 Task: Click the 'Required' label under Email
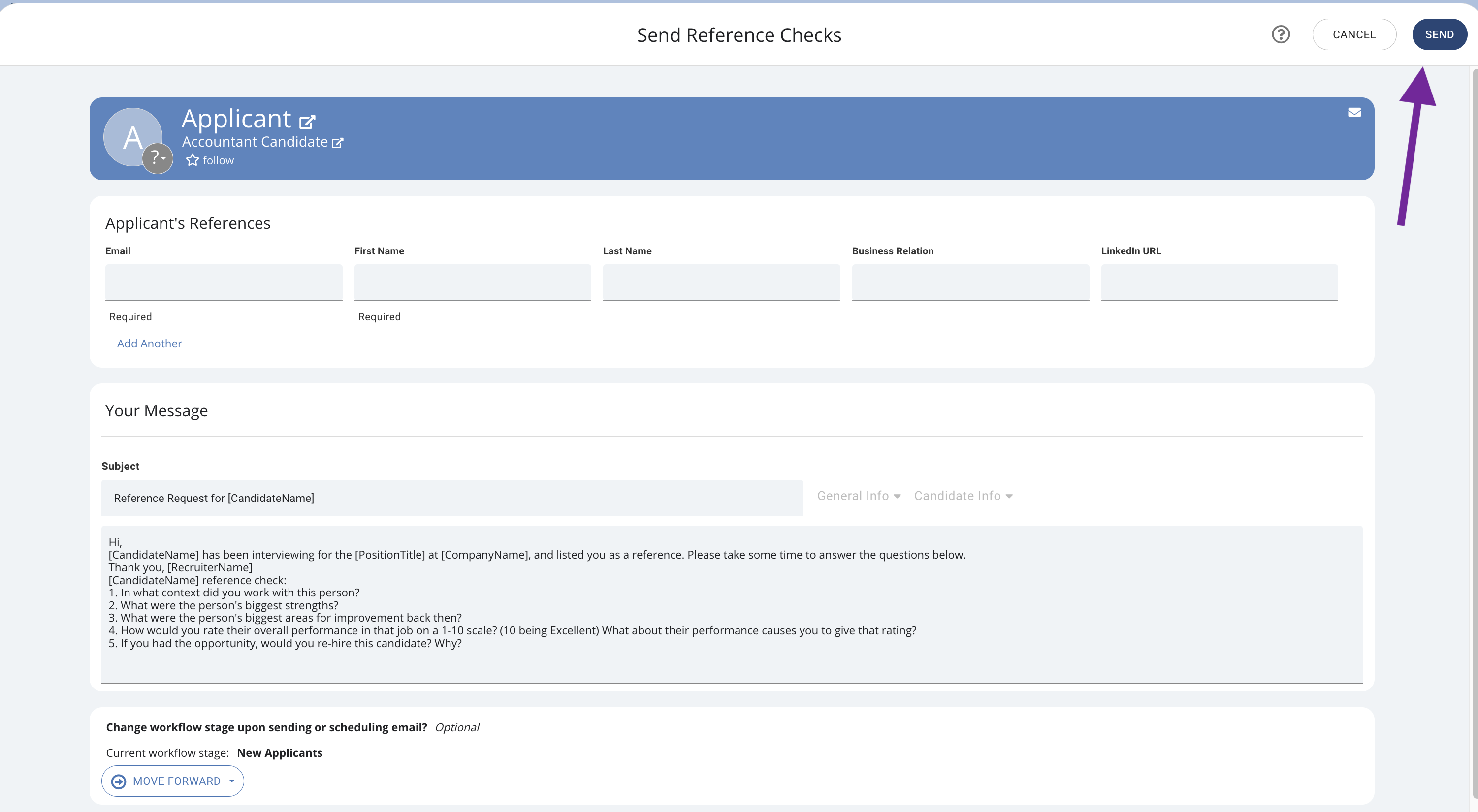[130, 317]
